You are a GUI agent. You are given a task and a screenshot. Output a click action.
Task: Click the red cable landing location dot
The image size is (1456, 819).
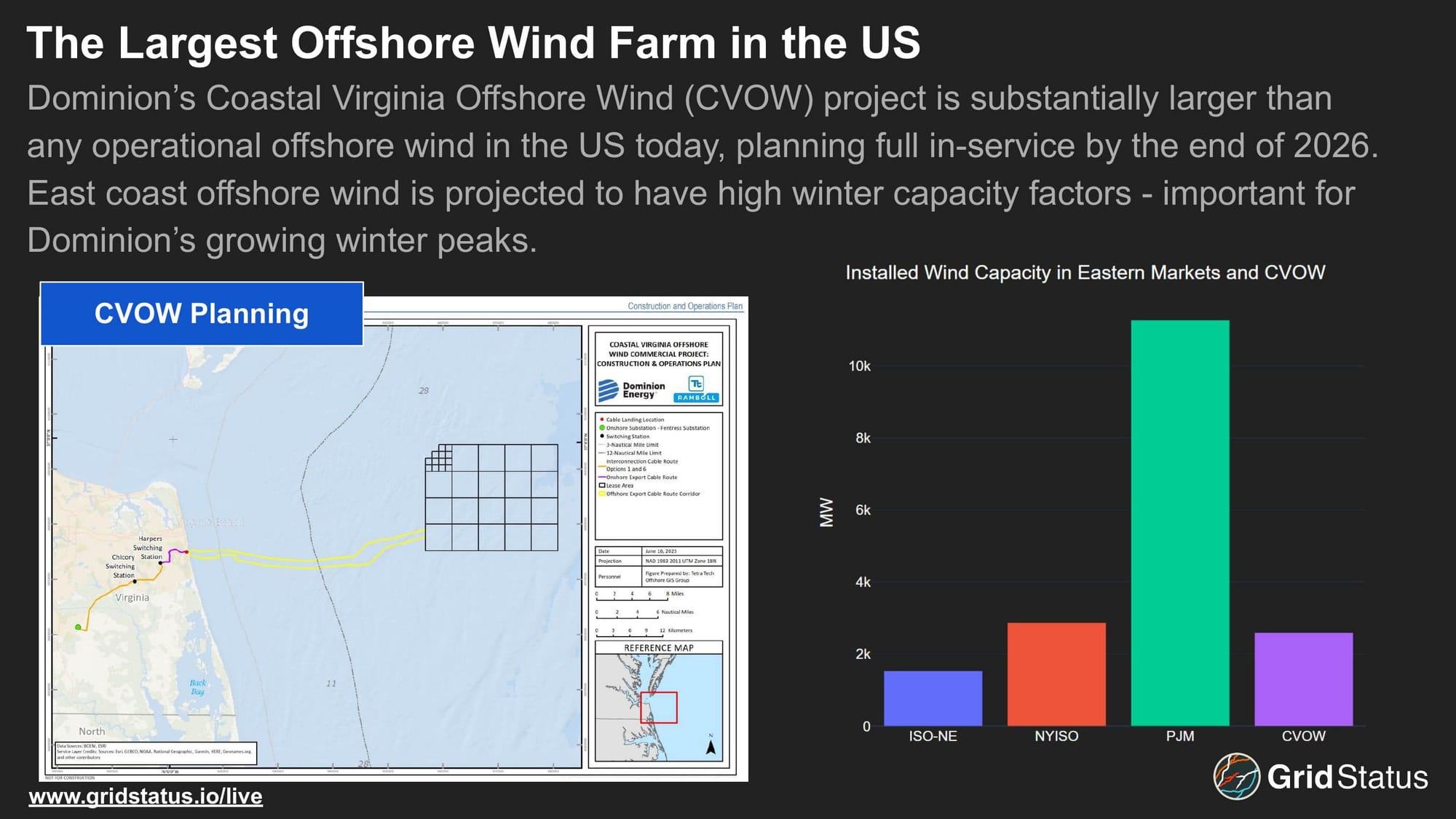pos(186,552)
